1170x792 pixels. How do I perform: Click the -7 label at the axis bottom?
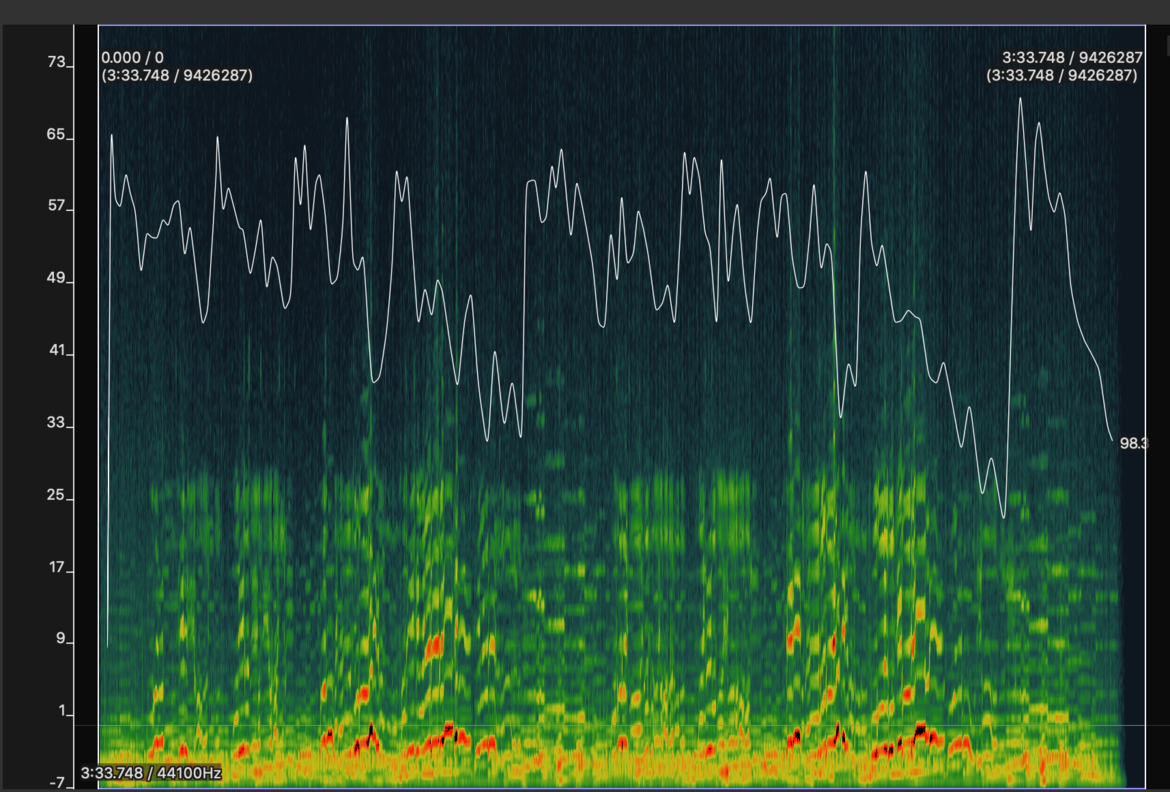[56, 781]
